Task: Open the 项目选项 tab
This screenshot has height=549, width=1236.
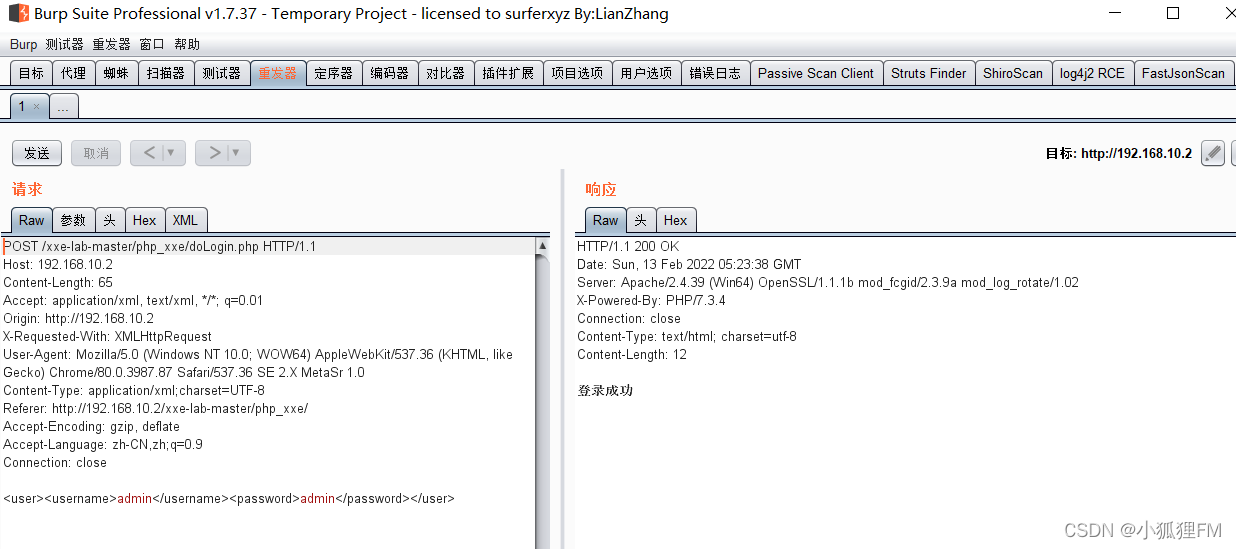Action: [577, 73]
